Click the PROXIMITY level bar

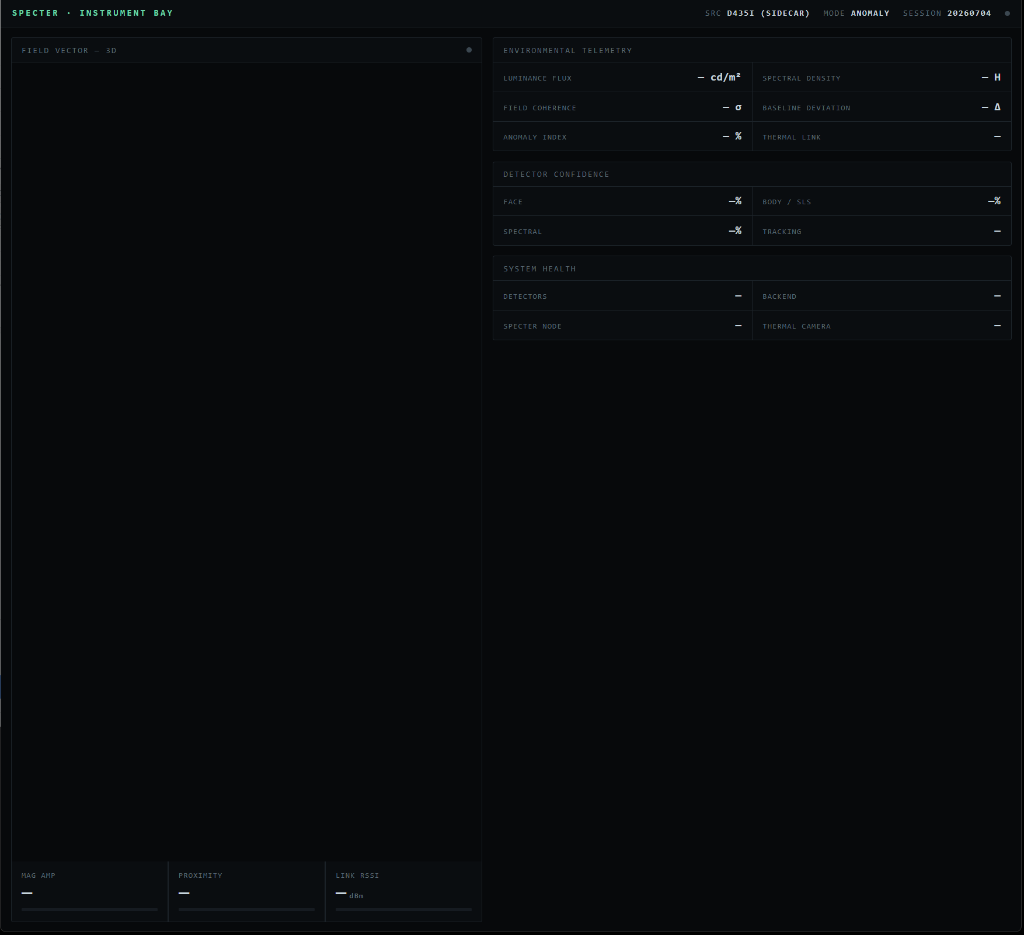tap(247, 909)
